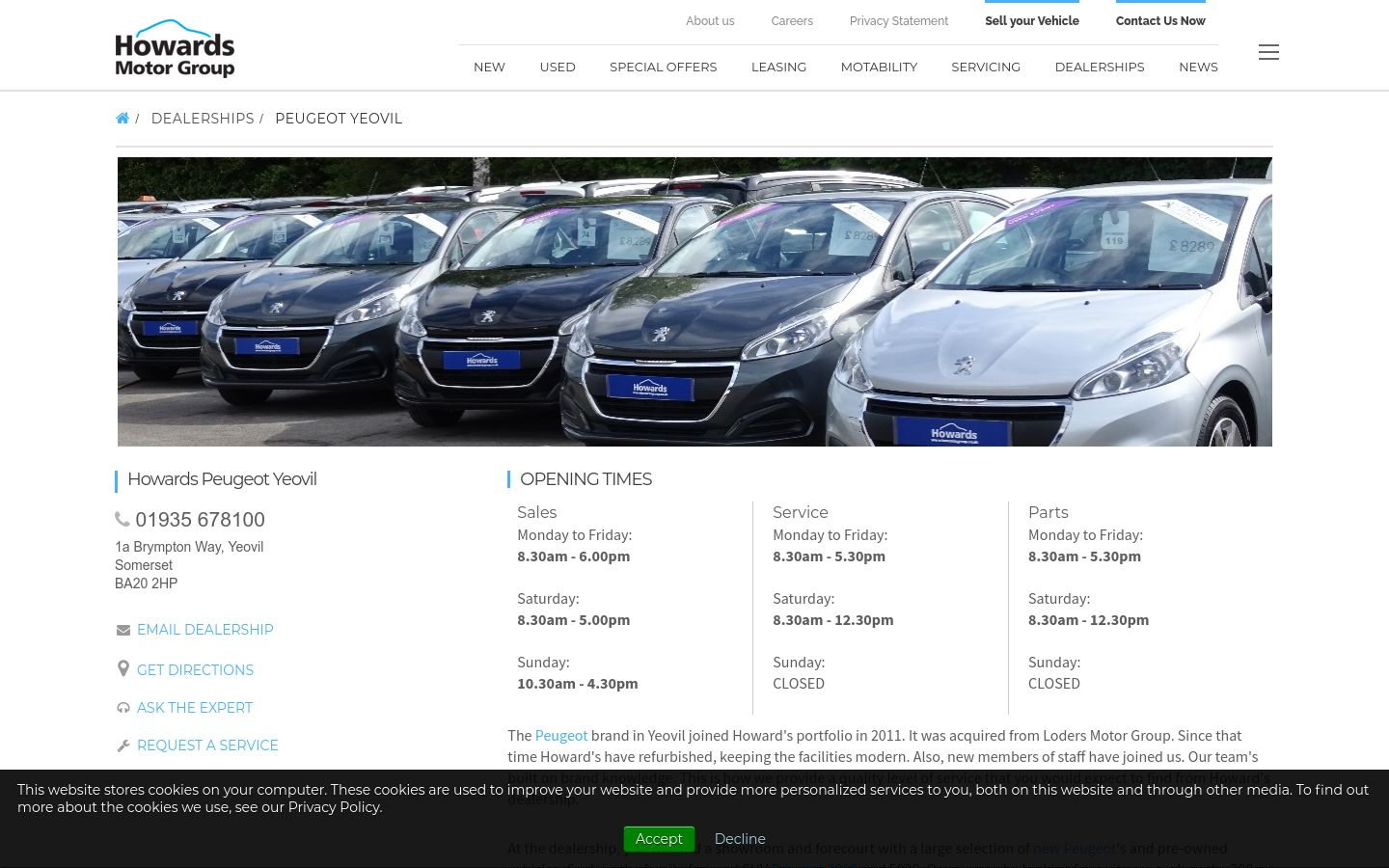Click the Parts column heading
The height and width of the screenshot is (868, 1389).
tap(1049, 512)
